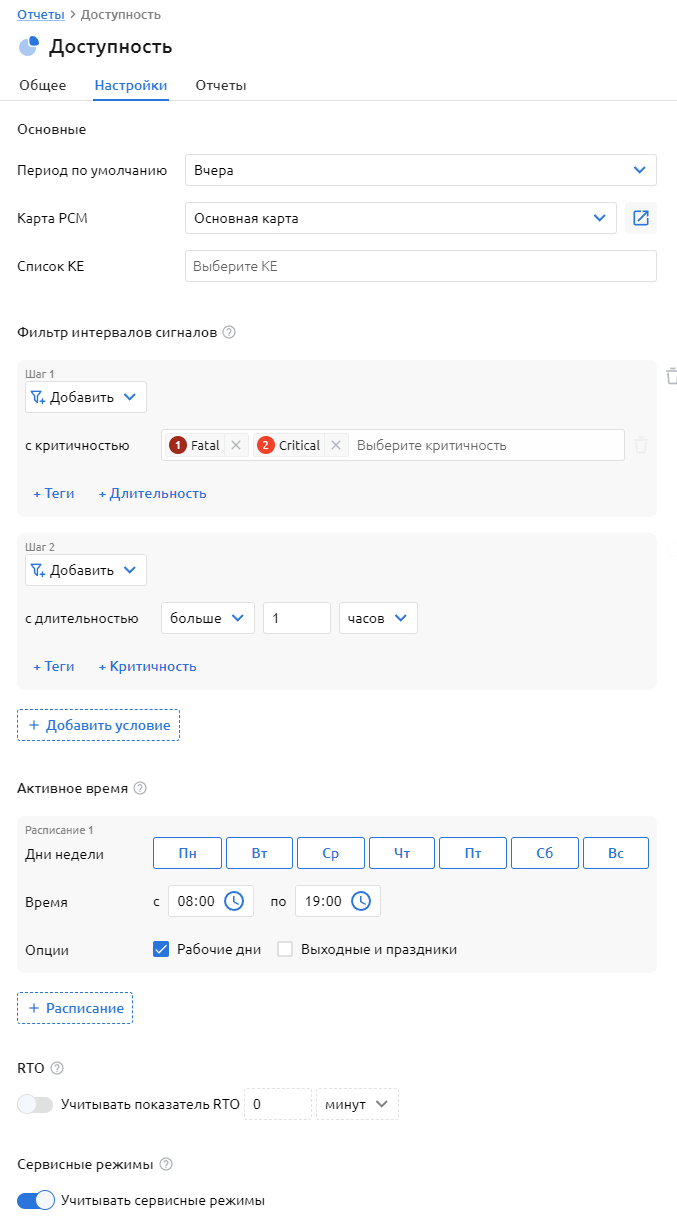This screenshot has width=677, height=1231.
Task: Switch to the Общее tab
Action: (x=43, y=85)
